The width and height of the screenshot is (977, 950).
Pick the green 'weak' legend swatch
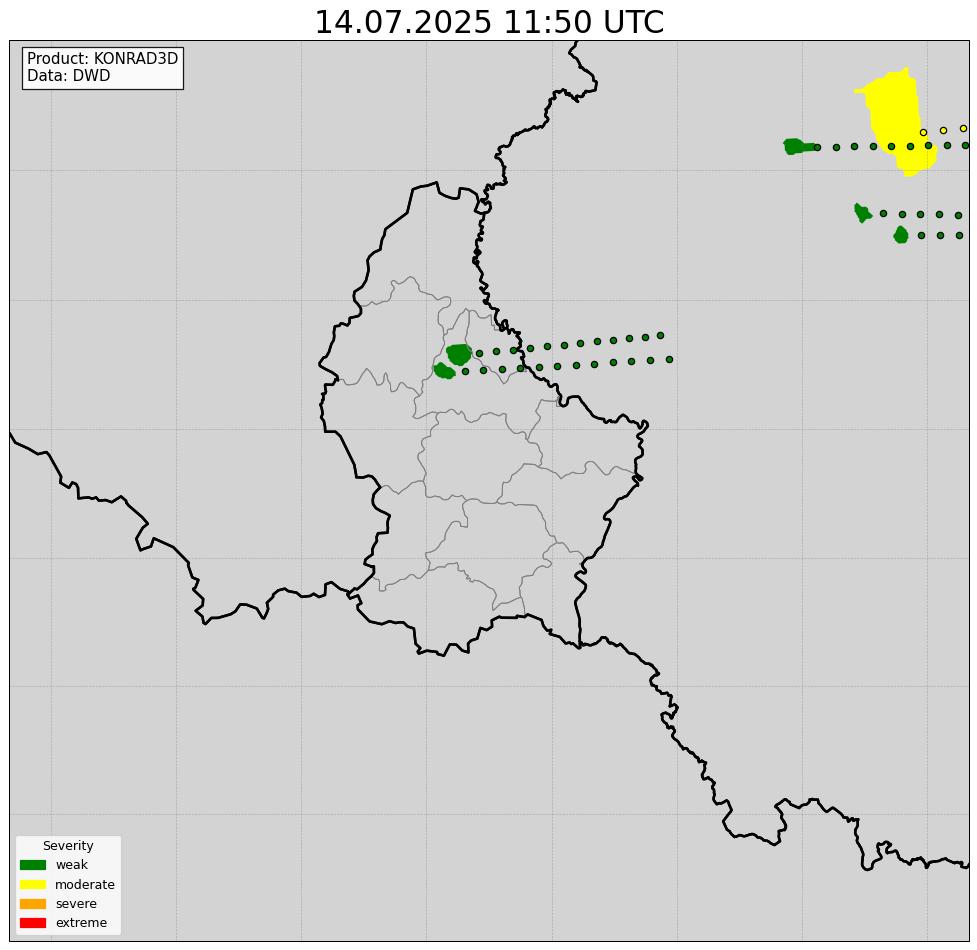click(33, 865)
